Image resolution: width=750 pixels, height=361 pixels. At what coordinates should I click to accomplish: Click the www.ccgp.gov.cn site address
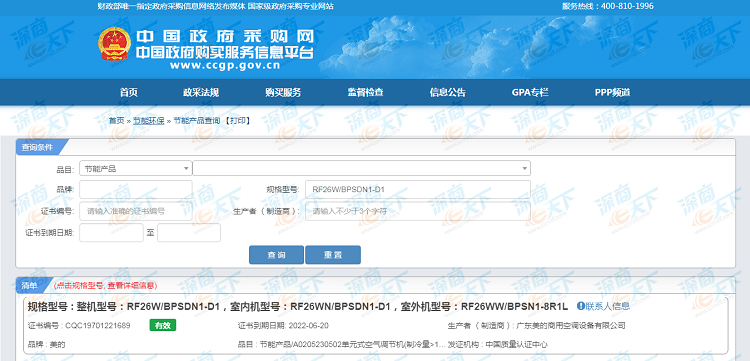pyautogui.click(x=225, y=66)
